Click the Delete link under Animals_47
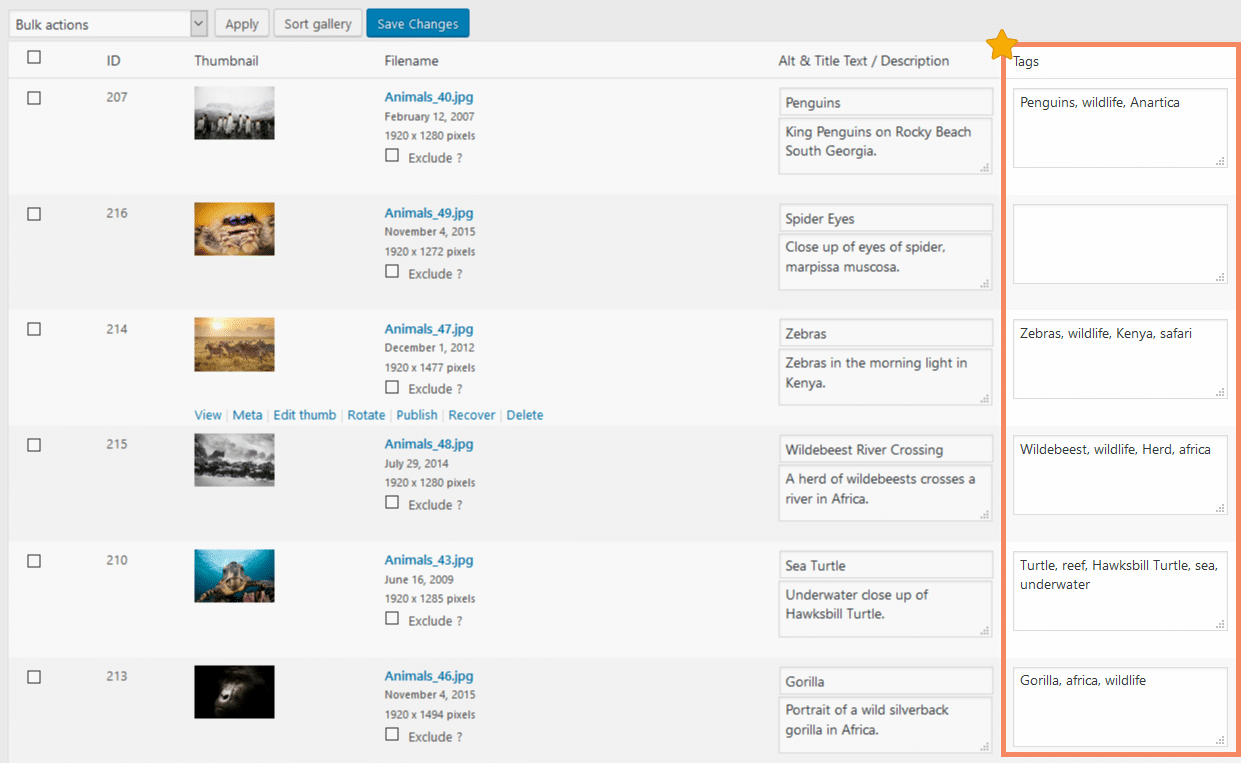This screenshot has height=763, width=1241. pyautogui.click(x=525, y=415)
